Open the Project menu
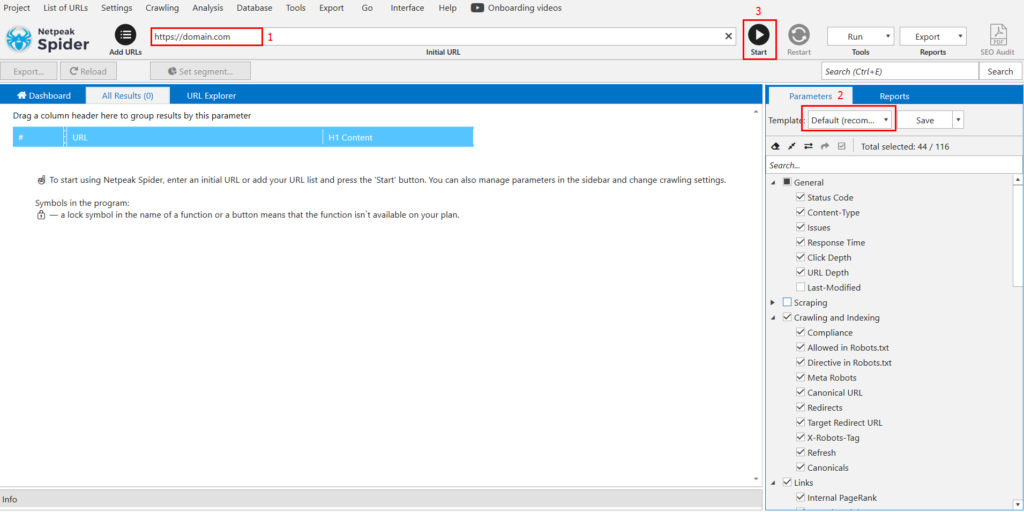 pos(17,8)
